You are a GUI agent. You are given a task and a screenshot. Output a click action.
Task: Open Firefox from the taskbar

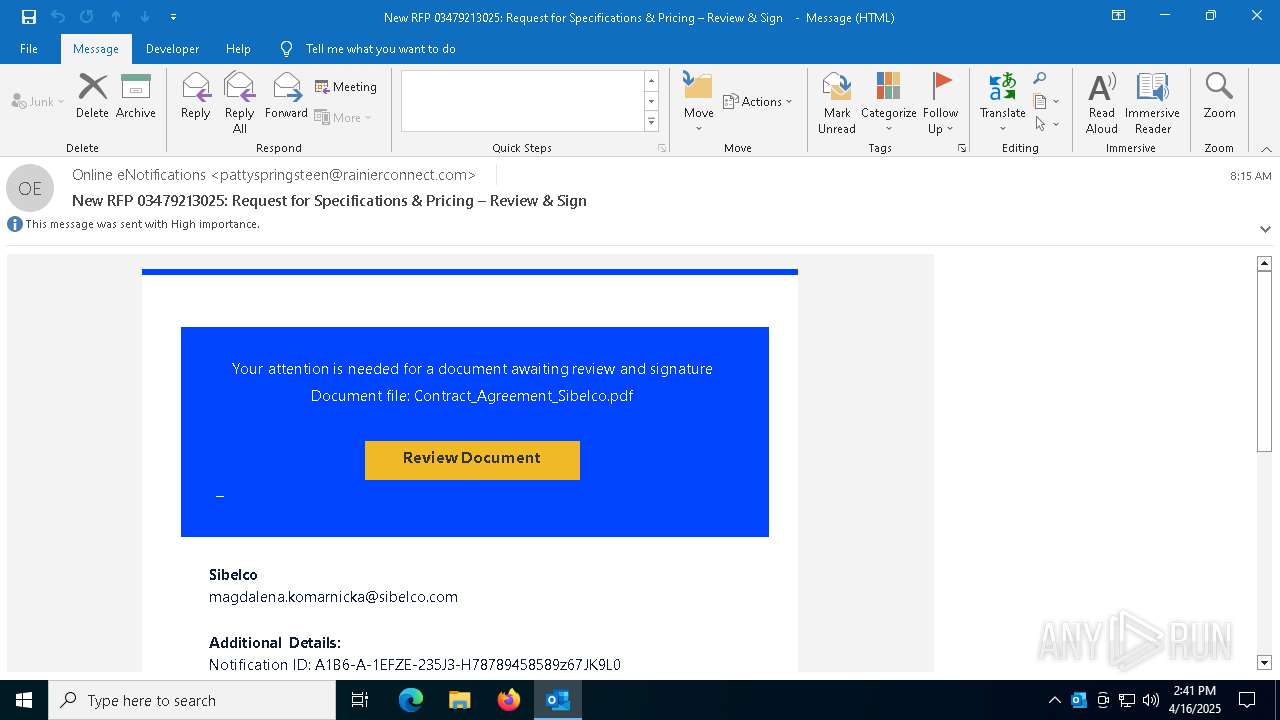tap(509, 700)
